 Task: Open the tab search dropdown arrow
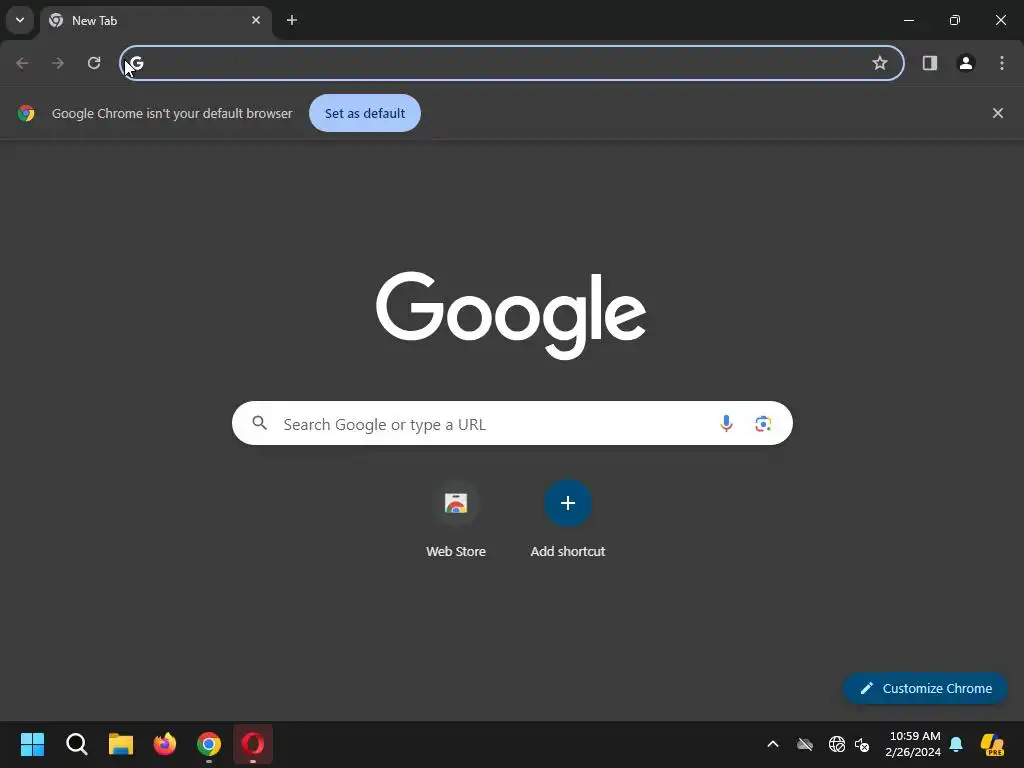[20, 20]
